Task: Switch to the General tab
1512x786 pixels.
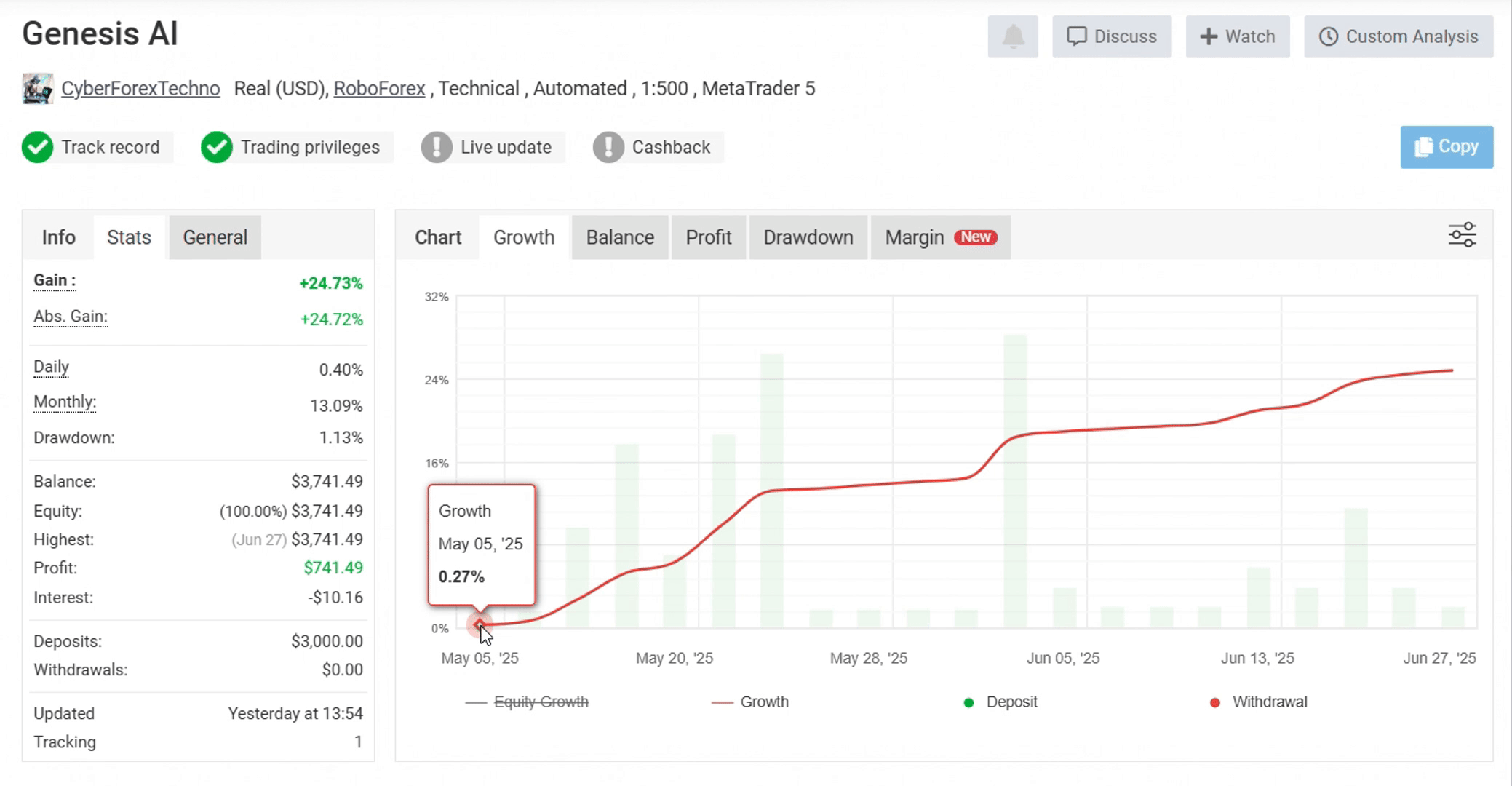Action: point(215,237)
